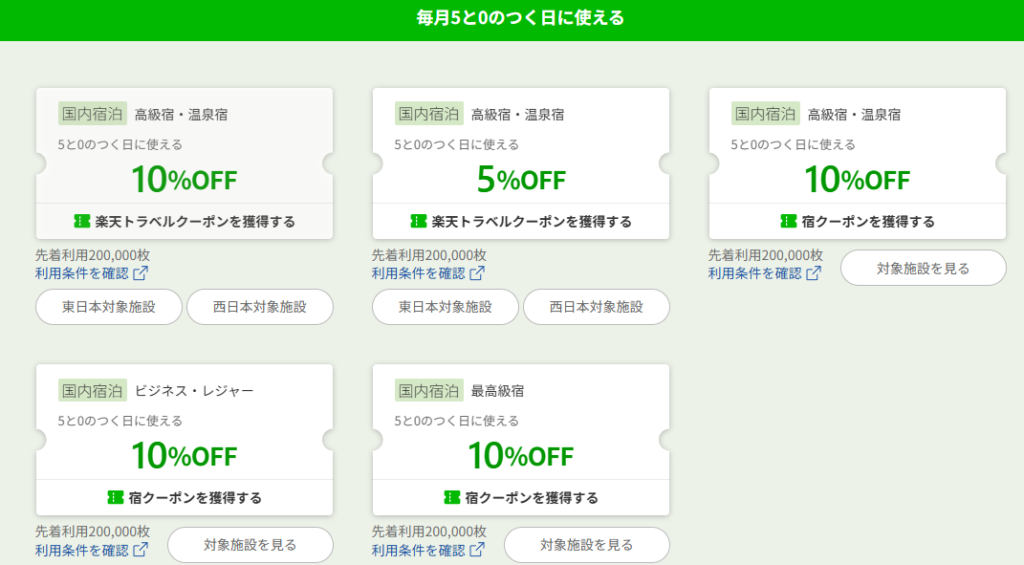
Task: Click 対象施設を見る for the top-right coupon
Action: [923, 268]
